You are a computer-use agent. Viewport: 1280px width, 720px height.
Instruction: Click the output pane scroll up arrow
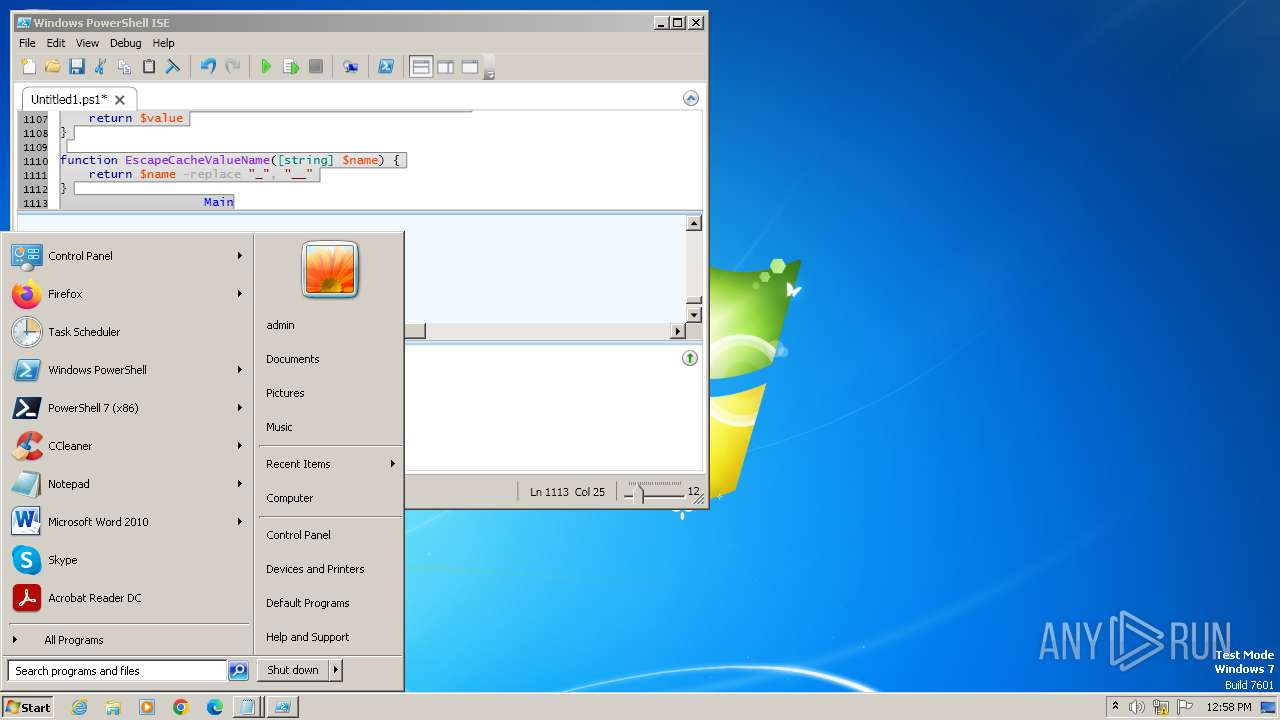694,223
